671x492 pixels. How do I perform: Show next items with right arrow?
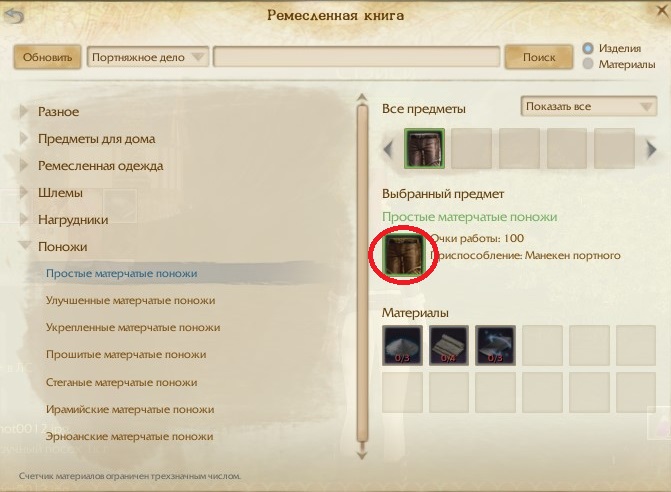coord(651,149)
